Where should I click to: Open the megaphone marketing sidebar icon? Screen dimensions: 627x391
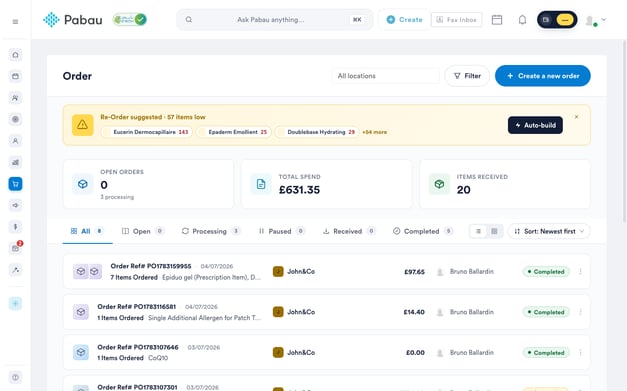tap(15, 205)
